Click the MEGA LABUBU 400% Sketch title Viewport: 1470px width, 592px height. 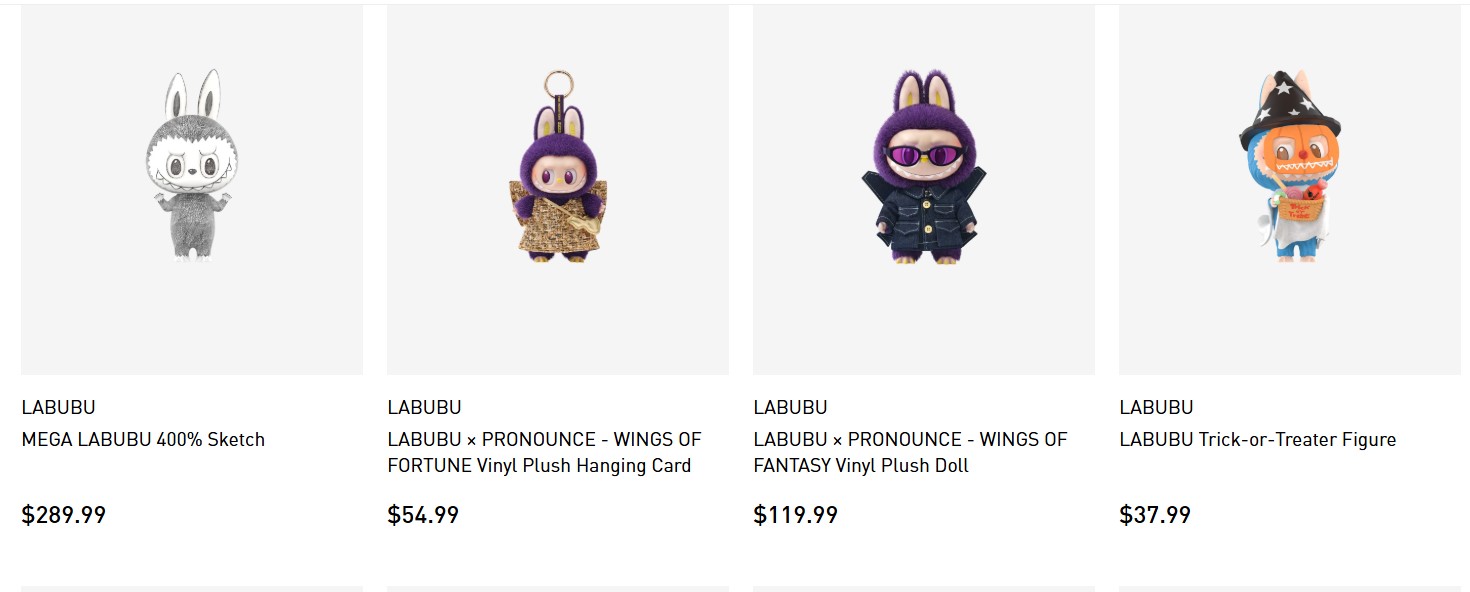143,439
